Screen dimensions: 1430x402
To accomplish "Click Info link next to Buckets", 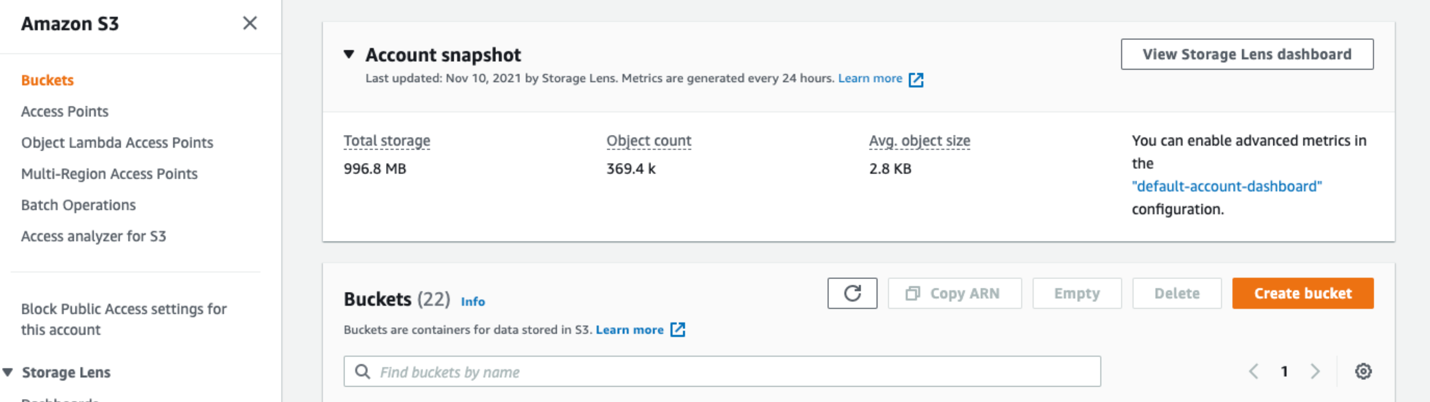I will [473, 301].
